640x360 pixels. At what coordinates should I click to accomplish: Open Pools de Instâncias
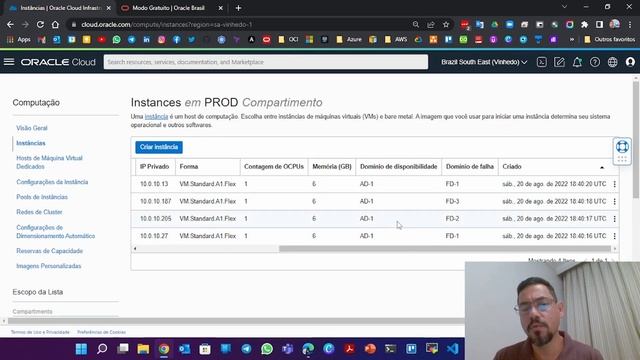(42, 197)
